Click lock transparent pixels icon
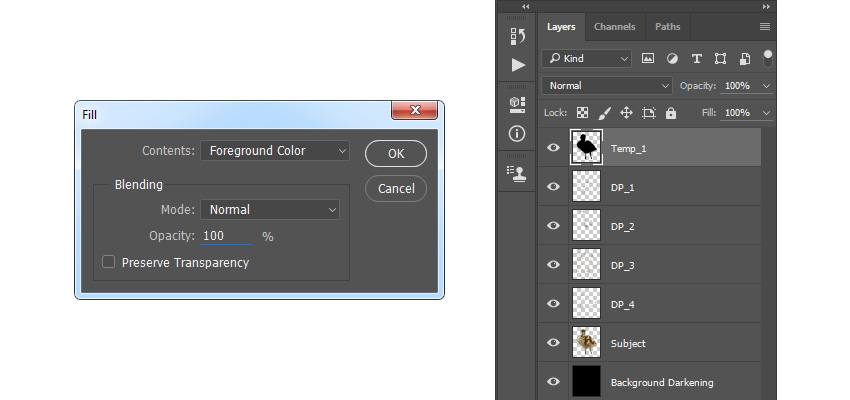The height and width of the screenshot is (400, 850). (x=582, y=113)
